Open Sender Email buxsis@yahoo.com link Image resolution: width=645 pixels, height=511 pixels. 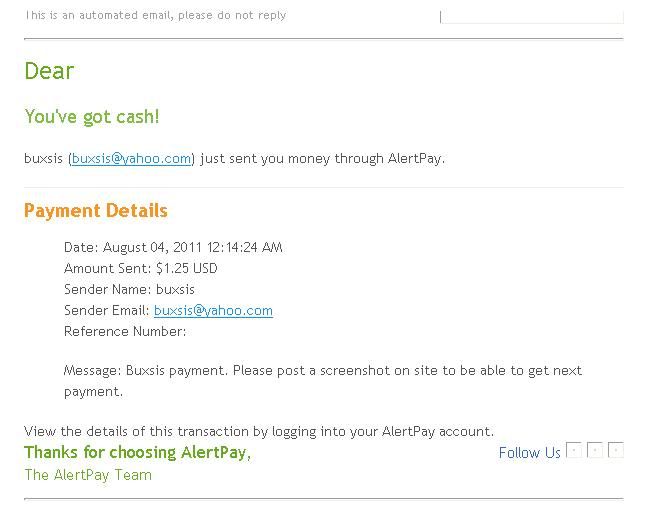pos(213,310)
